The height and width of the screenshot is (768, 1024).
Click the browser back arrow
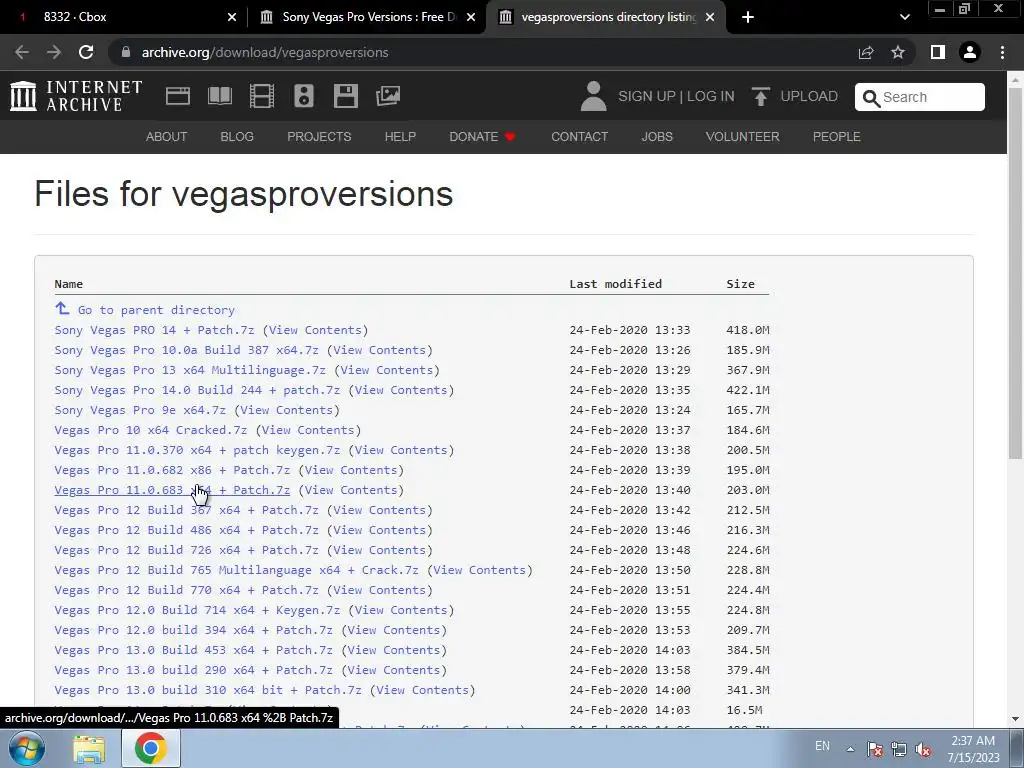[22, 52]
